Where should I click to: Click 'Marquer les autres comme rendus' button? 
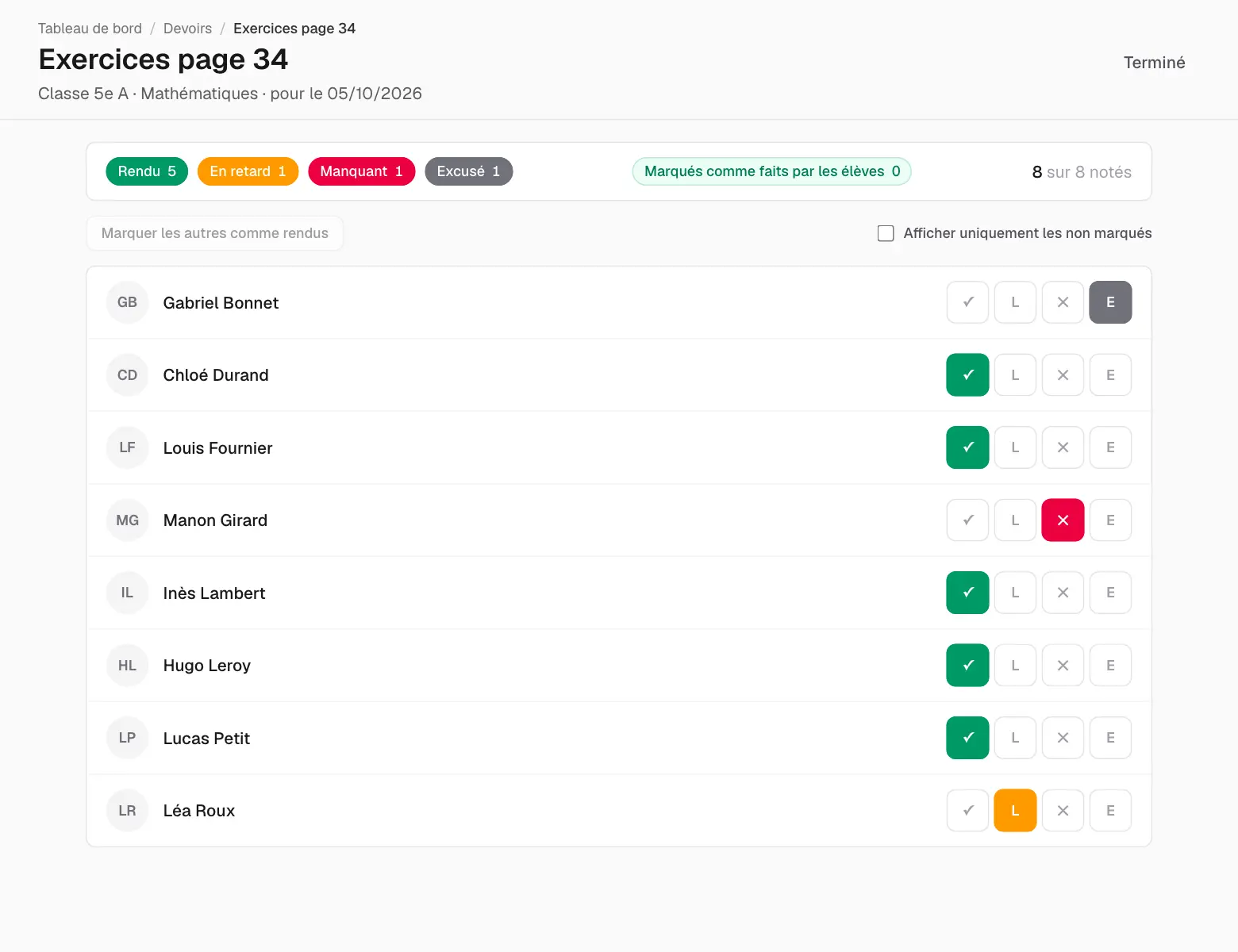point(214,233)
